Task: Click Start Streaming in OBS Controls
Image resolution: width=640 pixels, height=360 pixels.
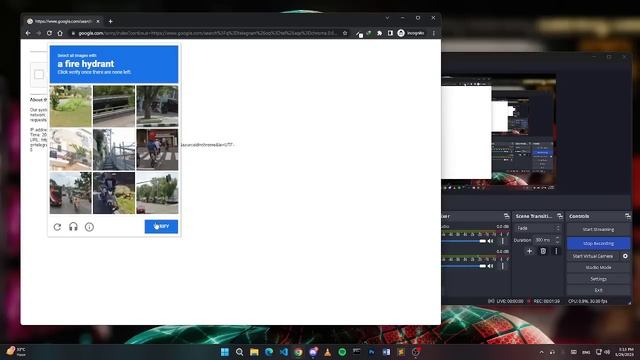Action: 598,229
